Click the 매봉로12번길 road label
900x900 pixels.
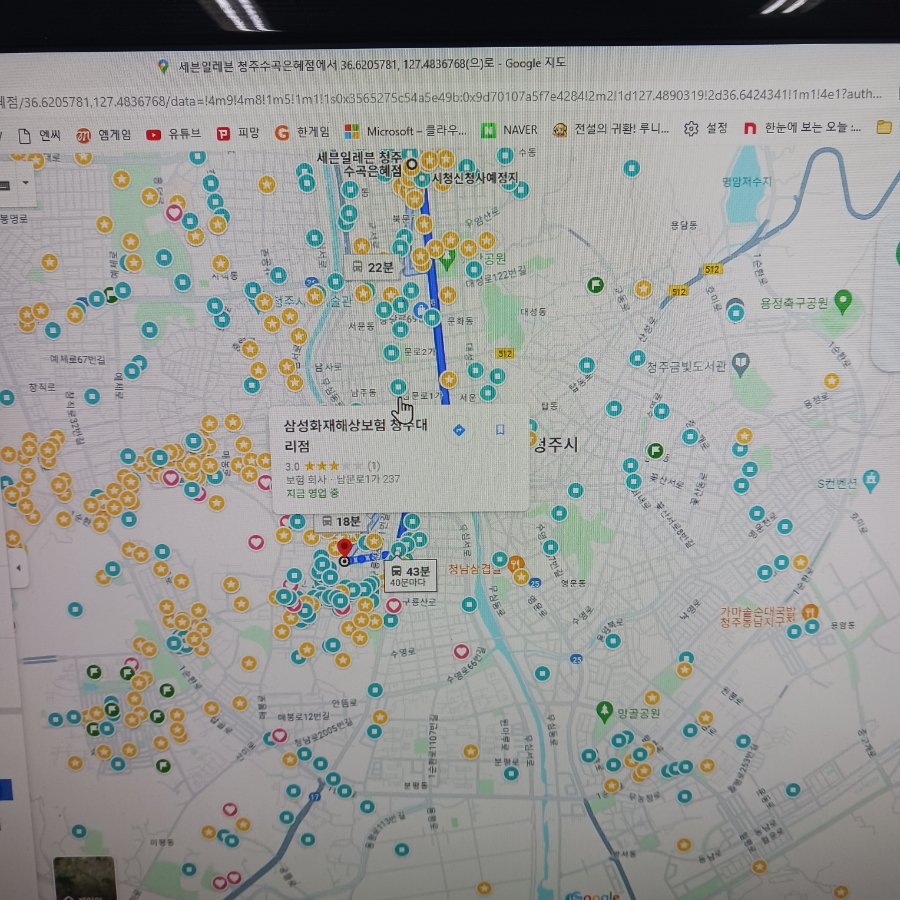304,716
